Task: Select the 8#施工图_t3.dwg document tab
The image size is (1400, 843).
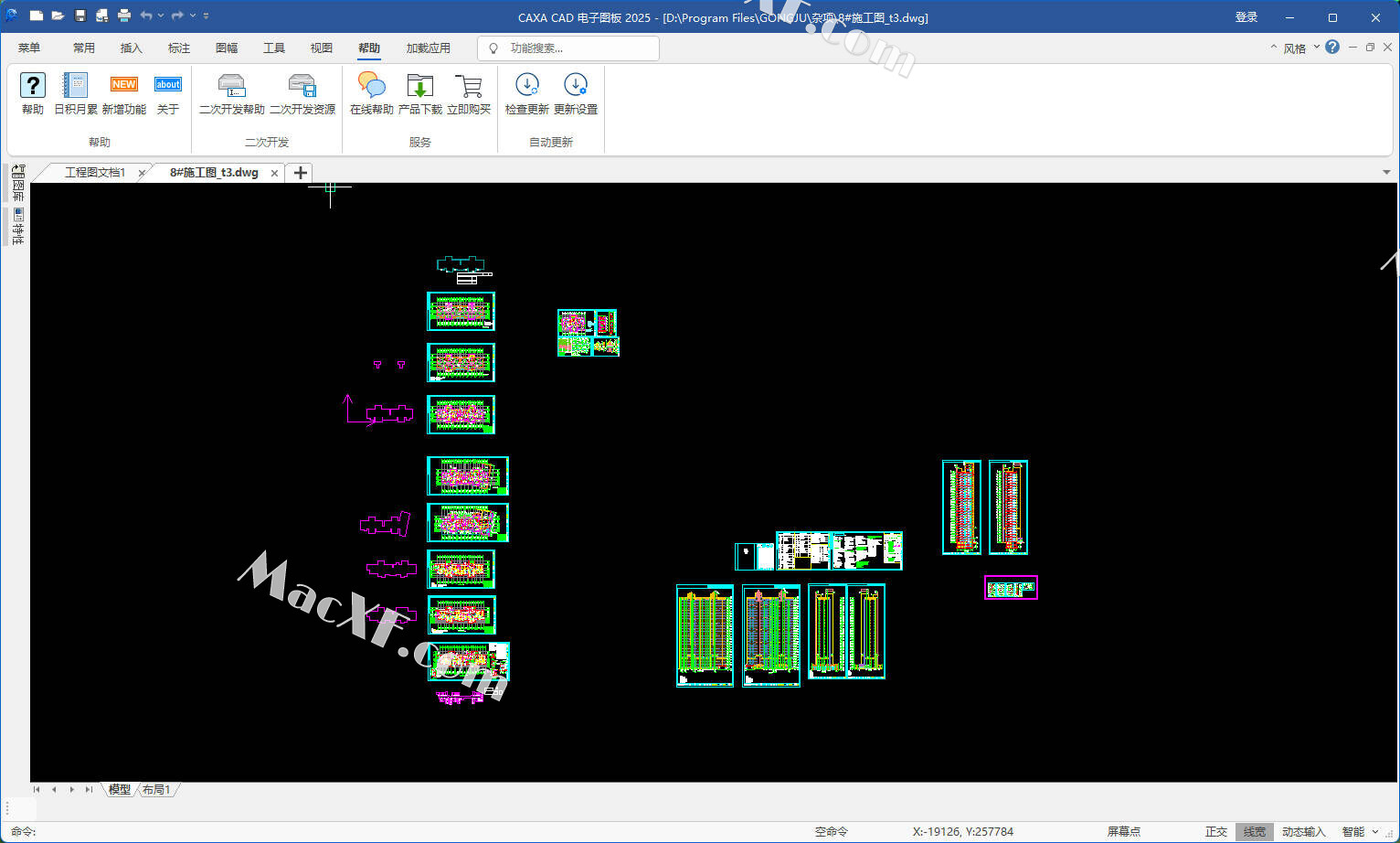Action: (x=214, y=173)
